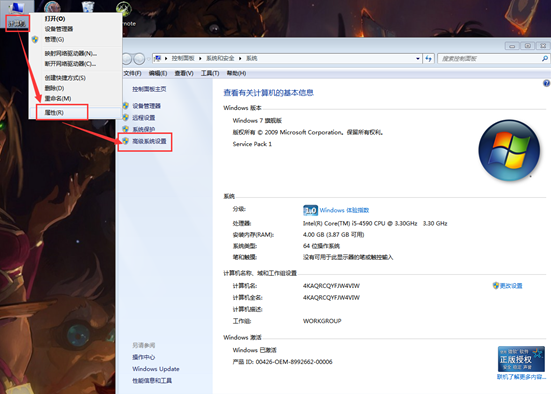
Task: Click the magnifier search icon
Action: (x=544, y=59)
